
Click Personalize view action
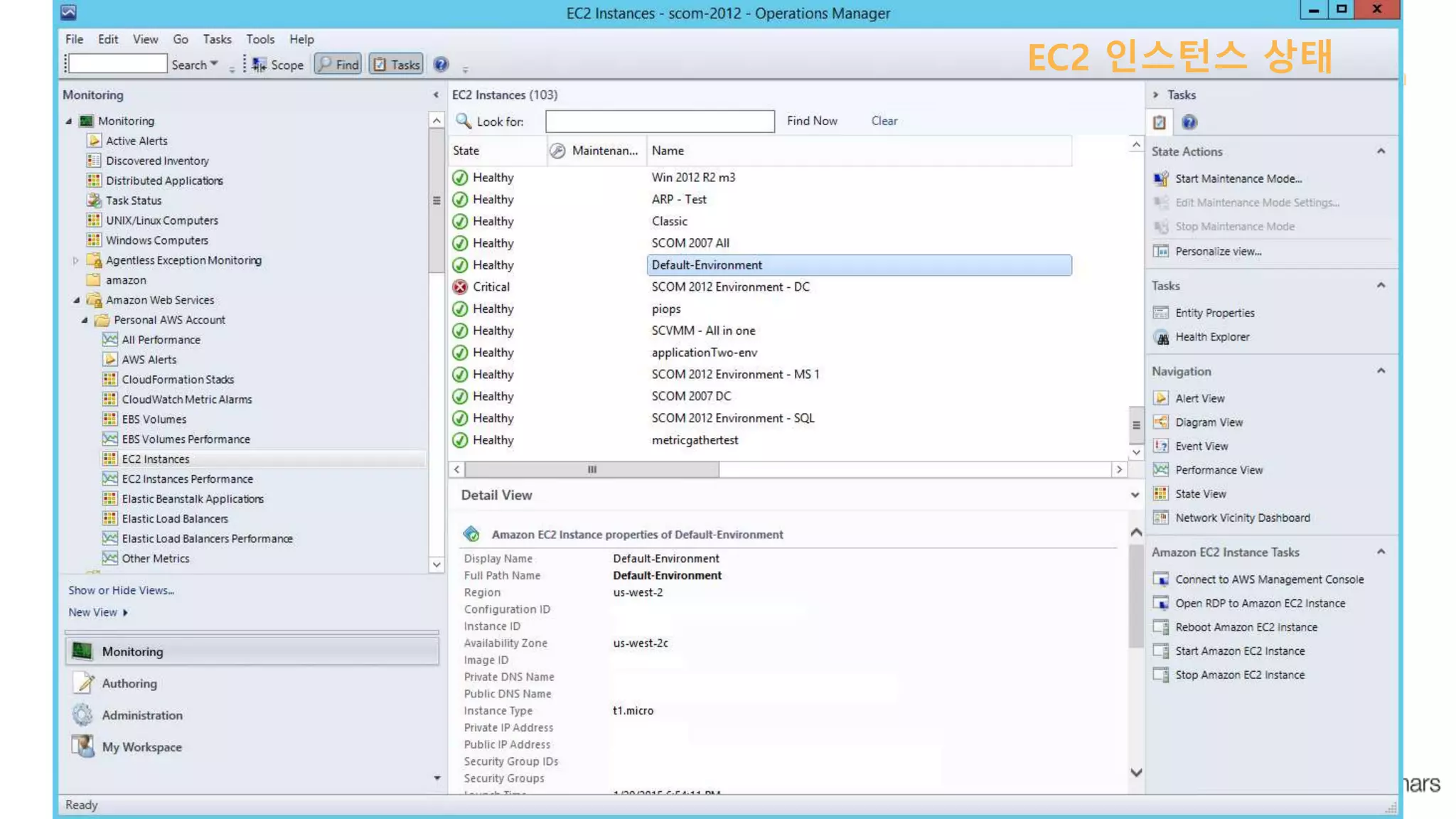[1218, 251]
